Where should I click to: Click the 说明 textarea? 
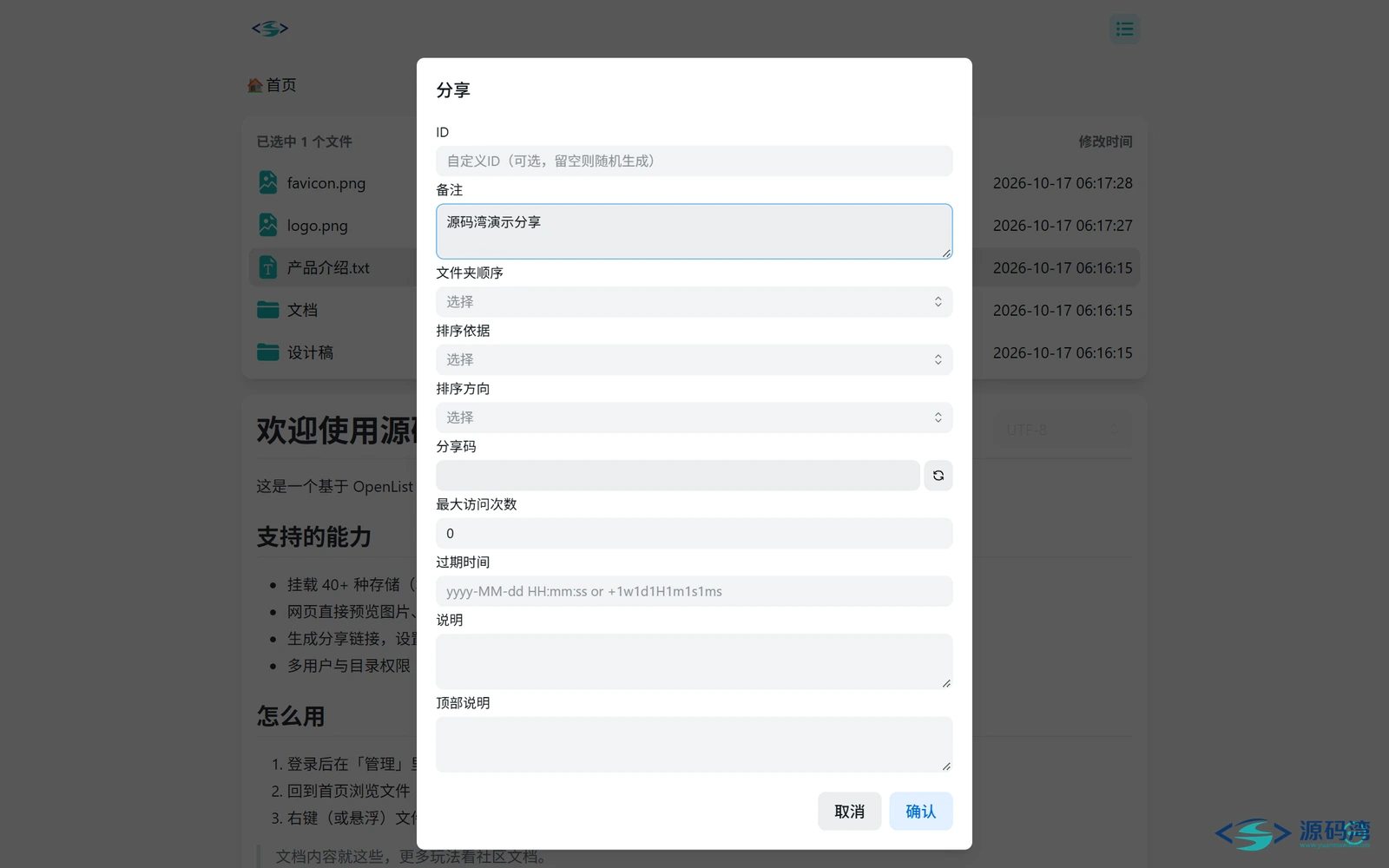[694, 661]
